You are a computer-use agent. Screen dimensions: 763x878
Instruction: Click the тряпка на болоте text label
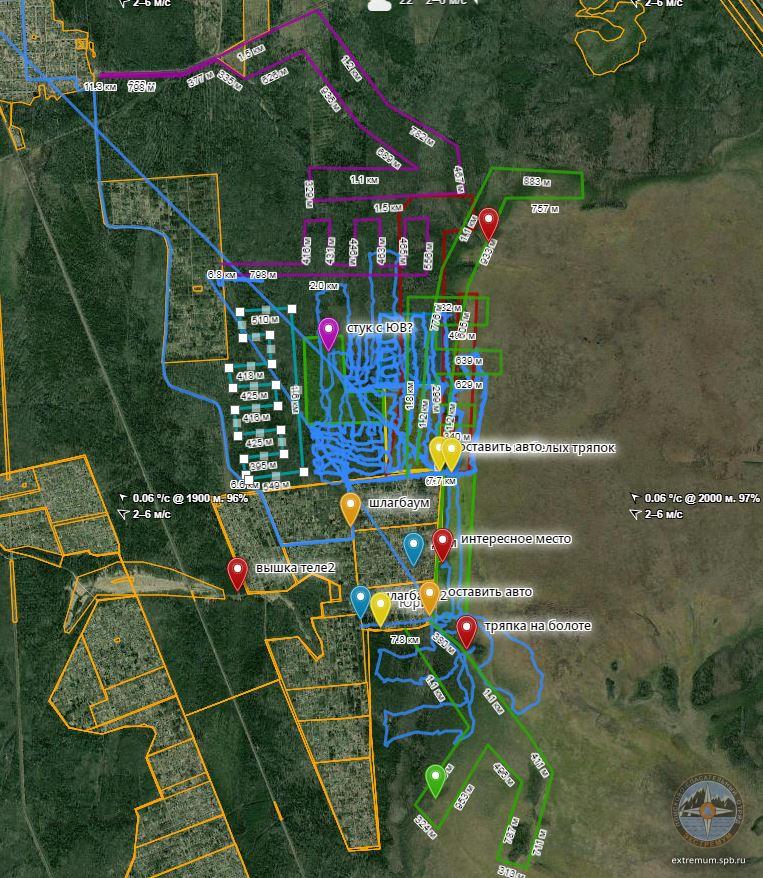537,626
